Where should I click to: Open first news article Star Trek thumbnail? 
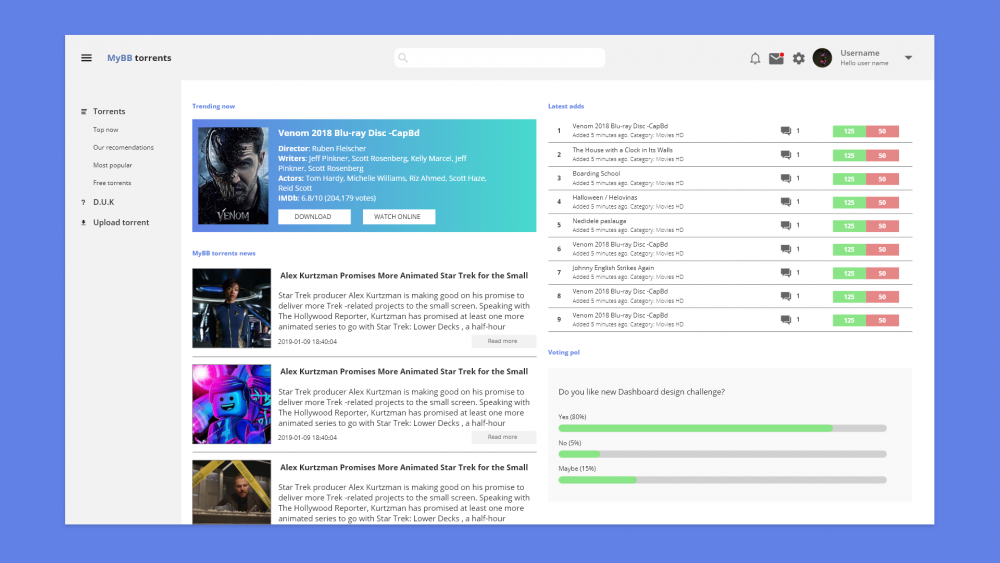[x=232, y=308]
